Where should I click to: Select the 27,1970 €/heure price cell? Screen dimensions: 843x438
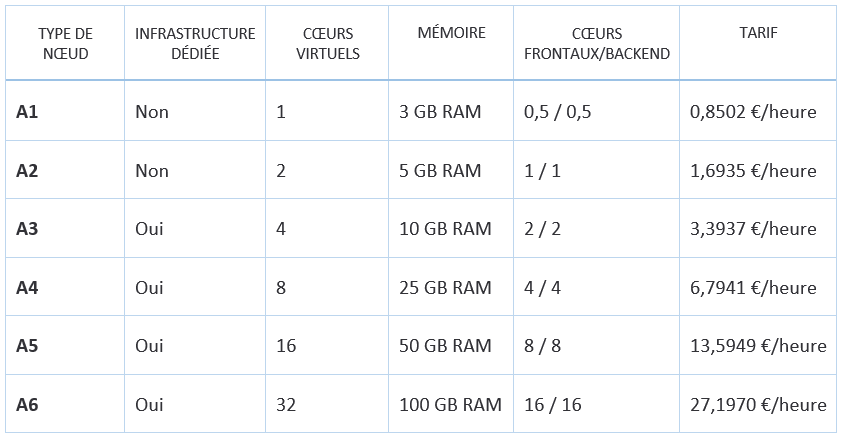click(758, 404)
